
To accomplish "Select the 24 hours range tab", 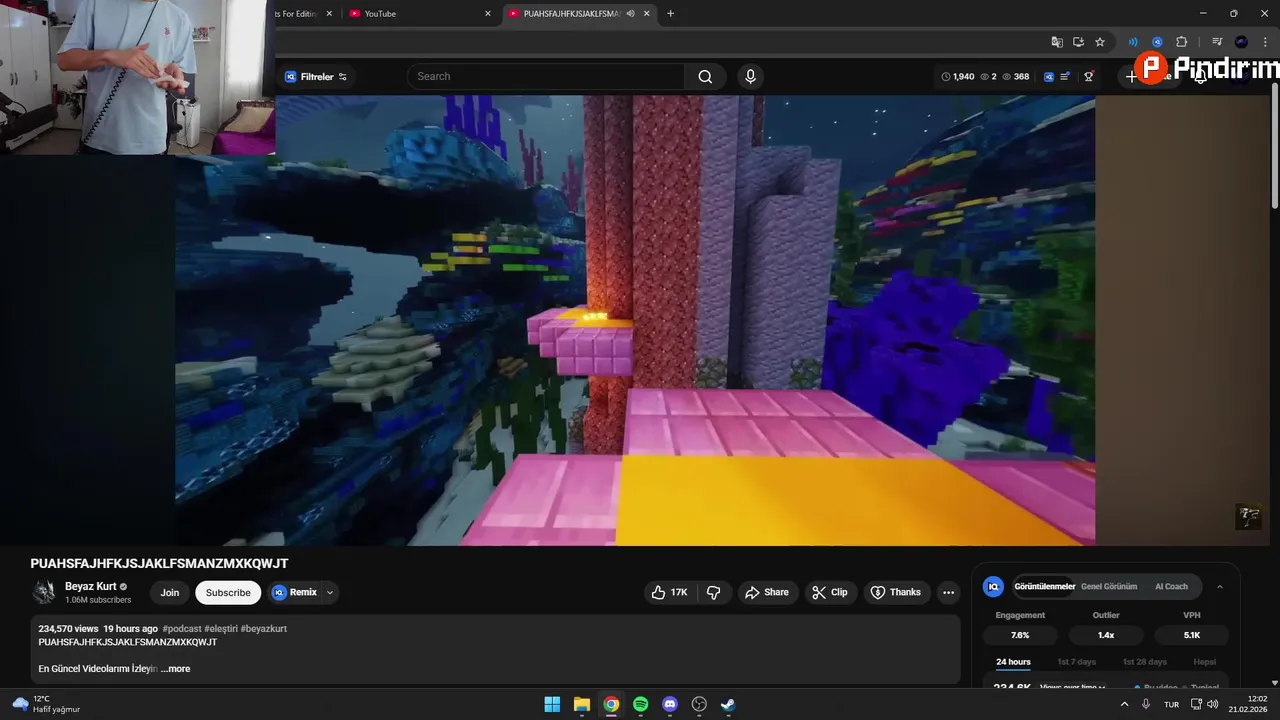I will (1013, 662).
